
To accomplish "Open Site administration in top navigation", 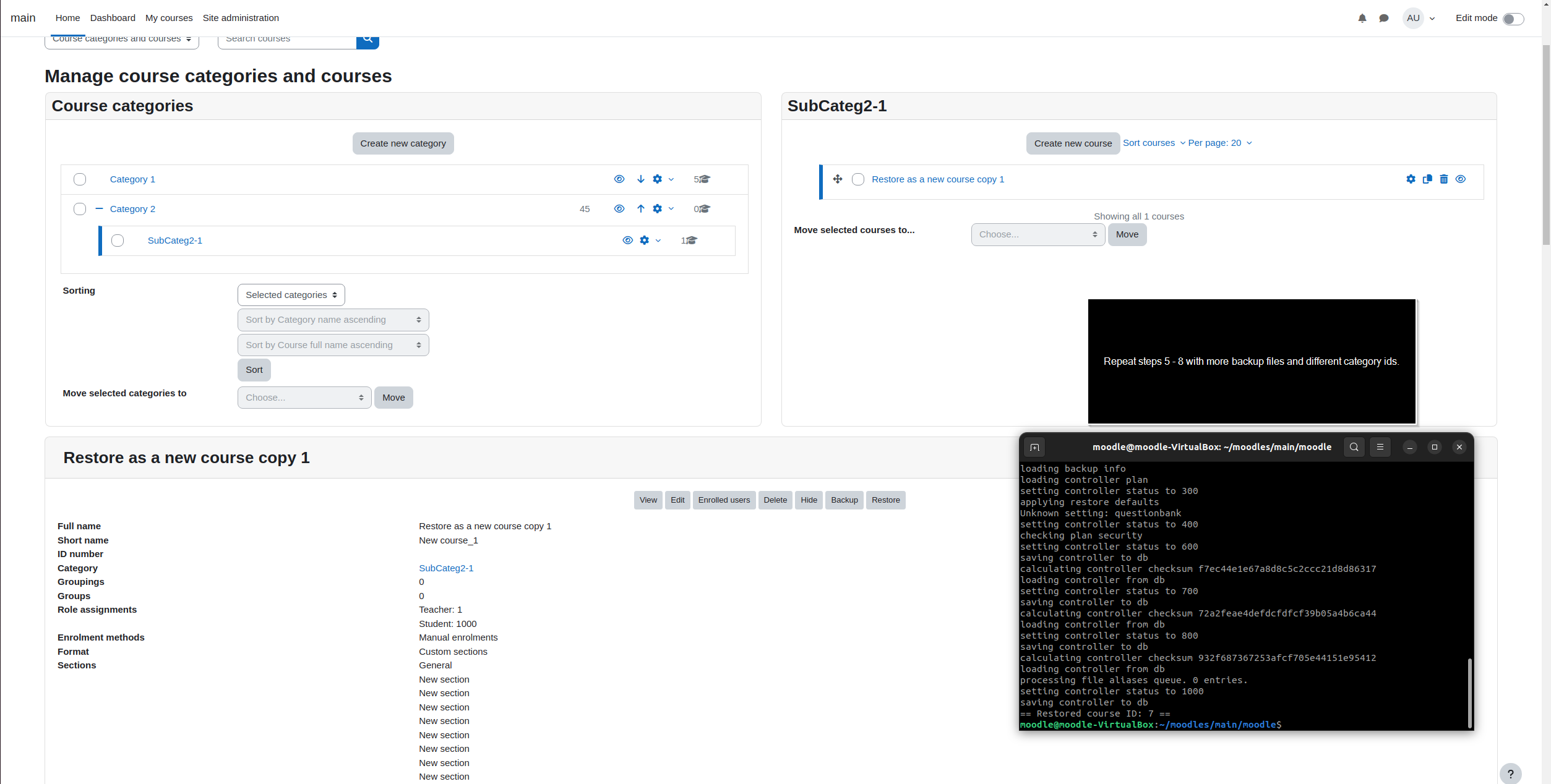I will [241, 18].
